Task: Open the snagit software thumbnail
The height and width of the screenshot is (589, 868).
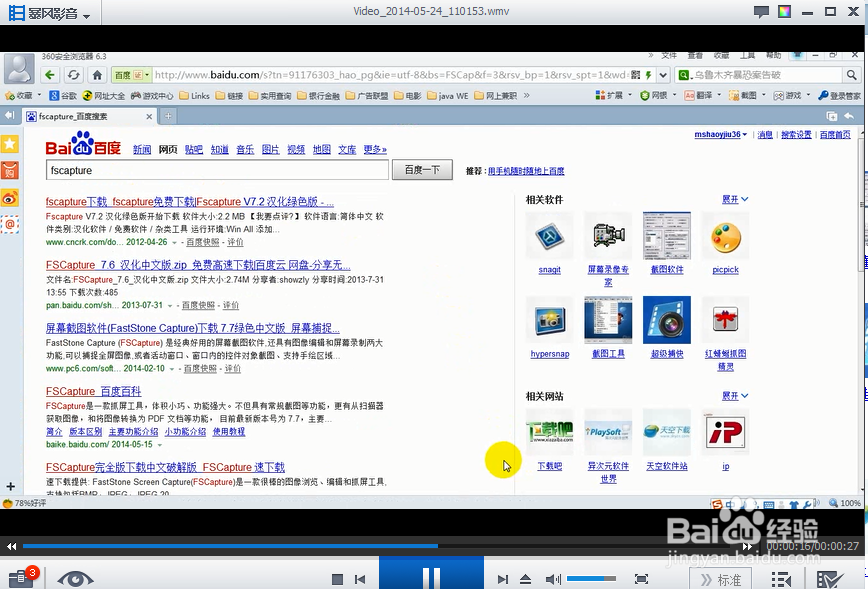Action: pyautogui.click(x=550, y=236)
